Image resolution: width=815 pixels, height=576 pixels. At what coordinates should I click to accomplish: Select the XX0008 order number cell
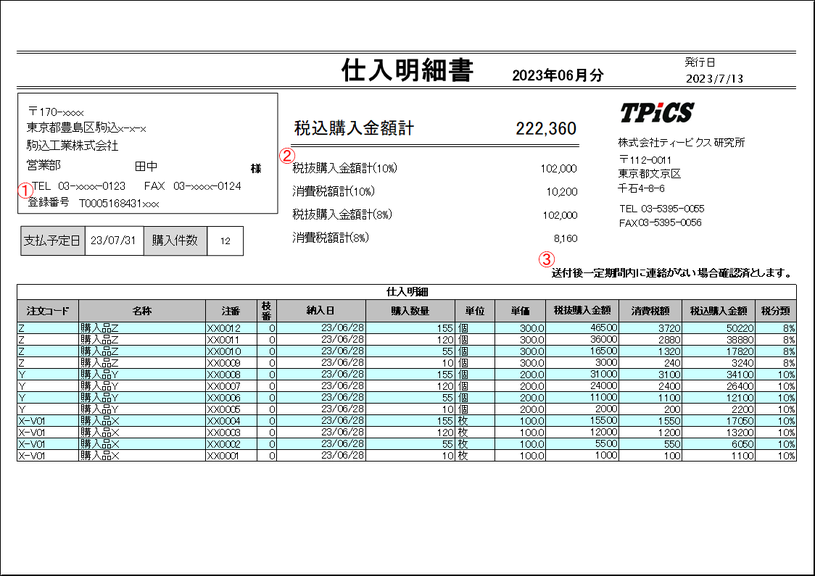click(224, 374)
